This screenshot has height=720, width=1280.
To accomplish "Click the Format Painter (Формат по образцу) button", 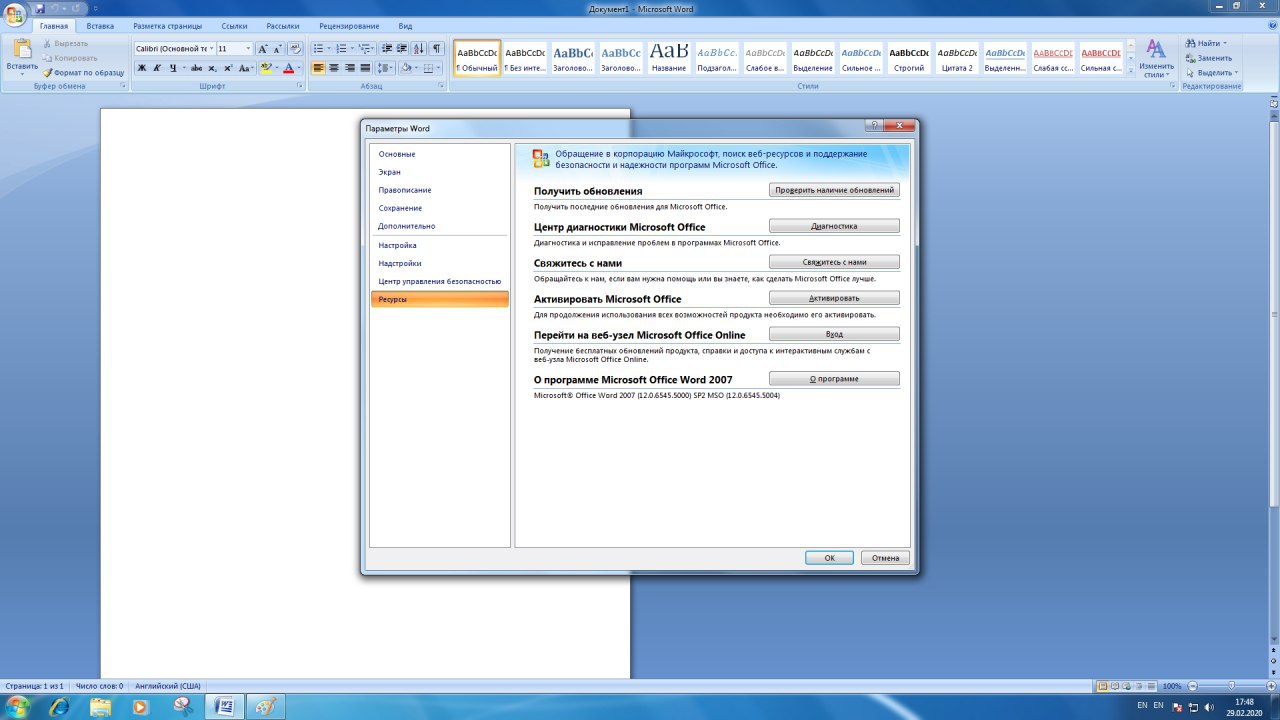I will click(83, 73).
